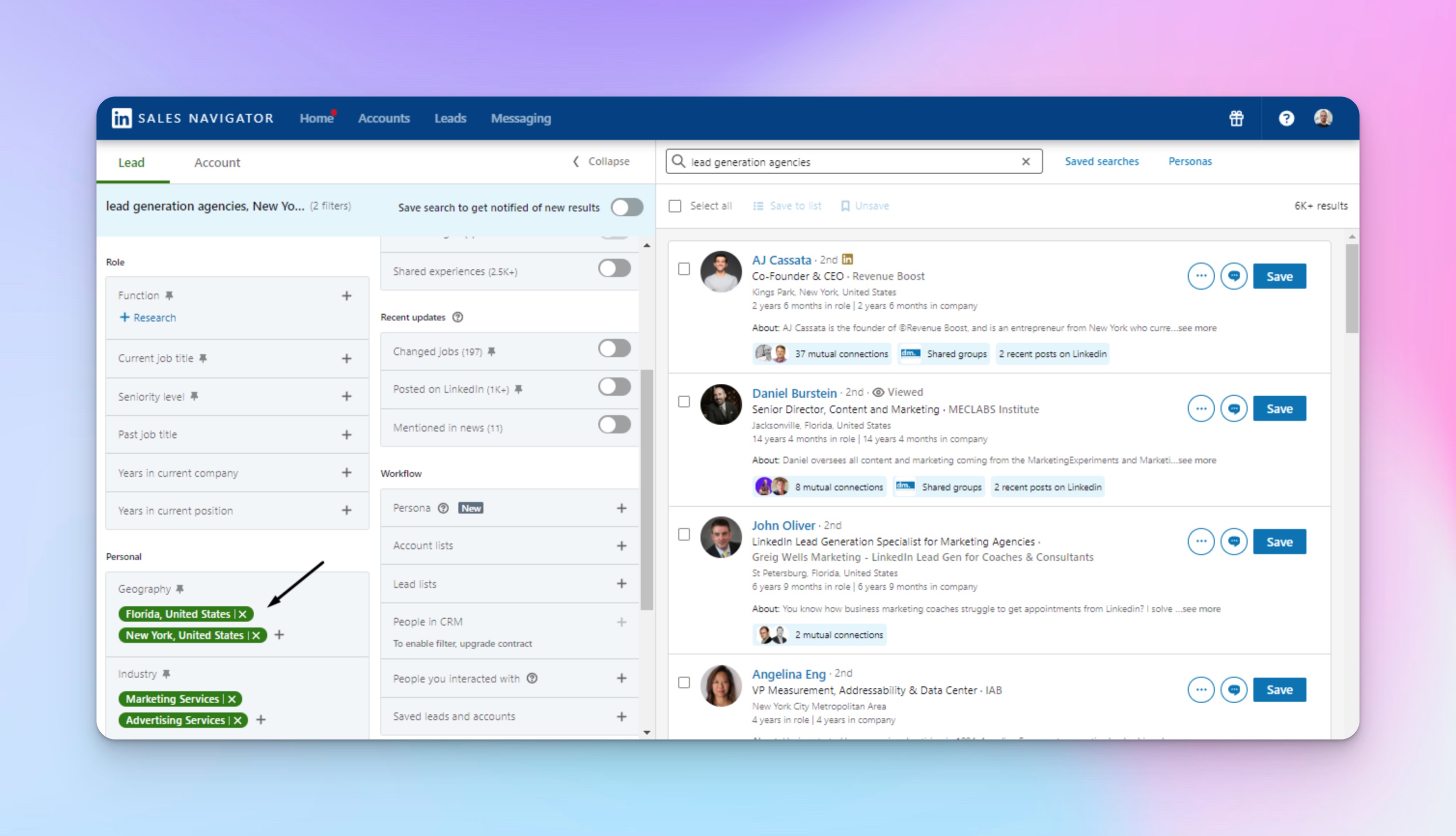This screenshot has width=1456, height=836.
Task: Toggle the Changed jobs filter on
Action: click(x=614, y=348)
